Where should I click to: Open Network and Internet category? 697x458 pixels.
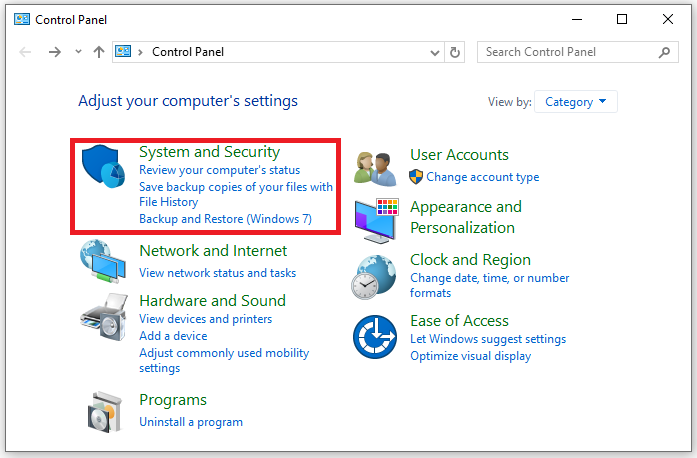[213, 251]
